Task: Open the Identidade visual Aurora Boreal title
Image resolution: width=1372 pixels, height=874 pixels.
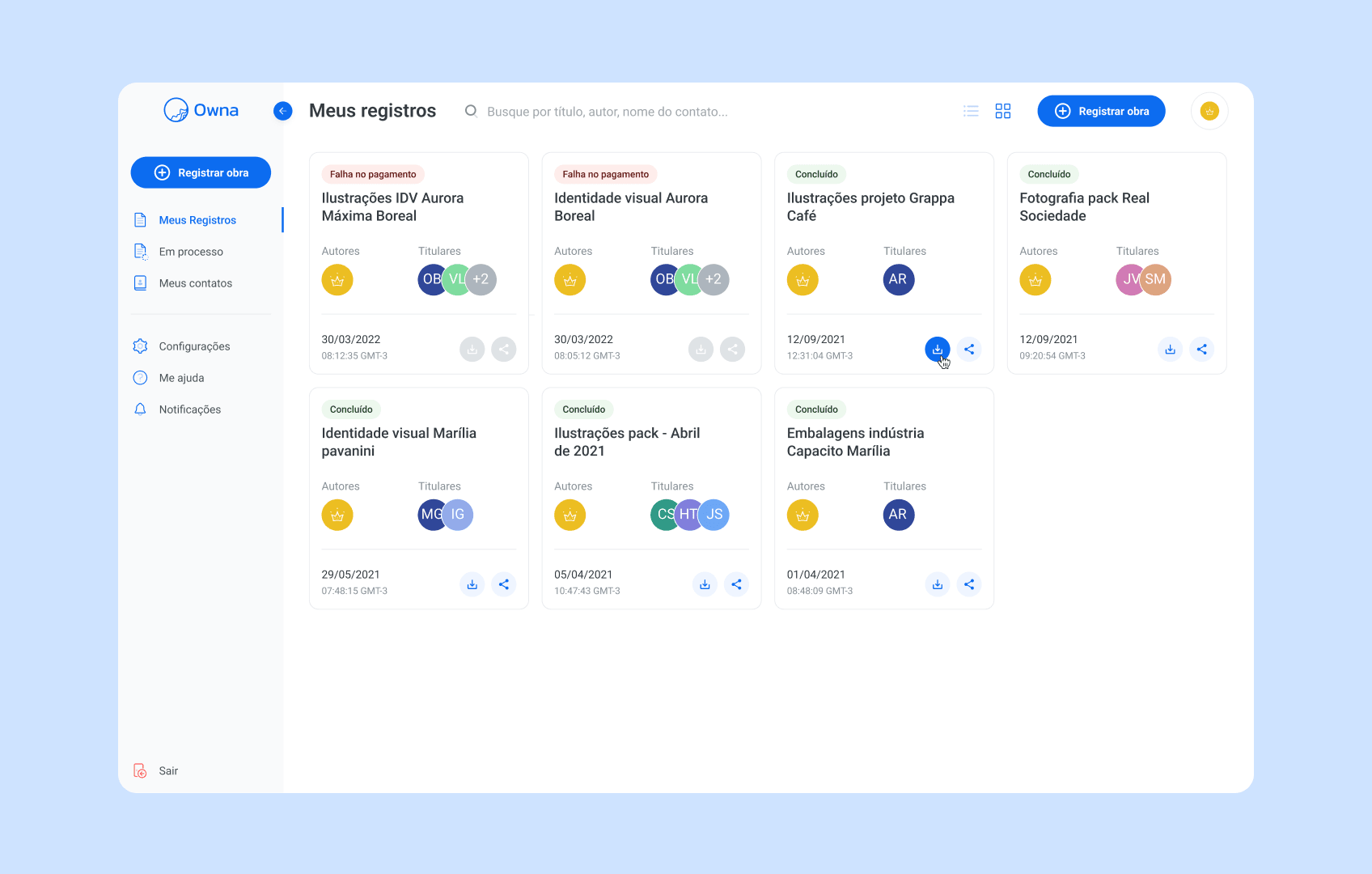Action: tap(631, 207)
